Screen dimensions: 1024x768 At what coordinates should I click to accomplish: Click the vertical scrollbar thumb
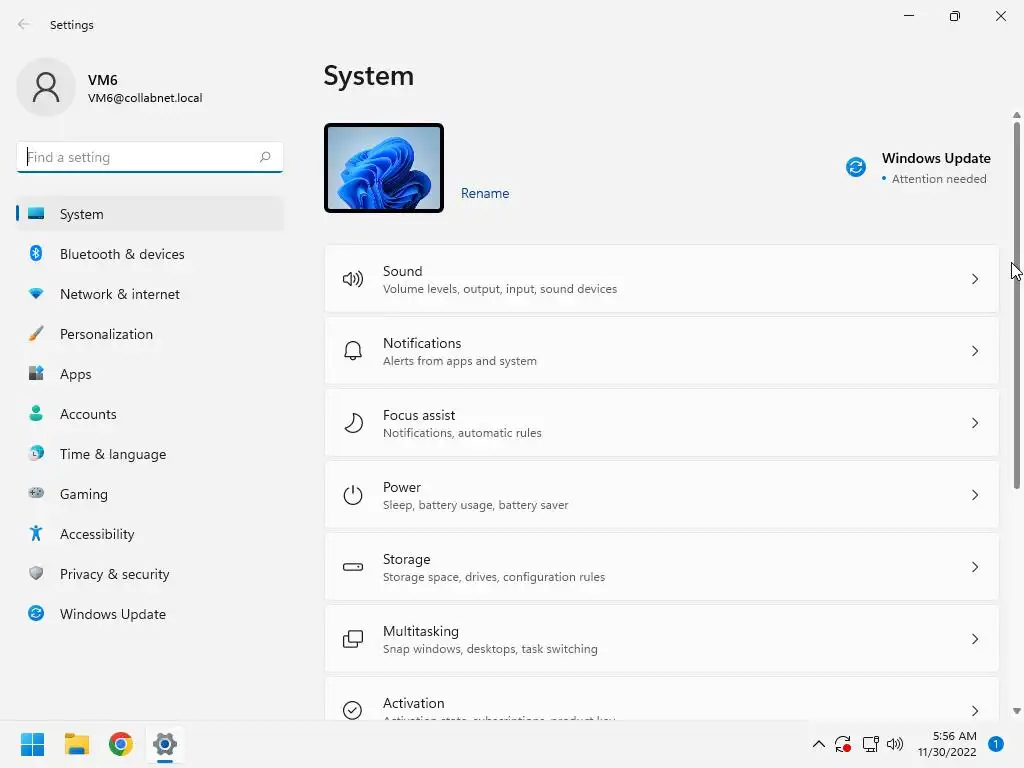point(1017,305)
